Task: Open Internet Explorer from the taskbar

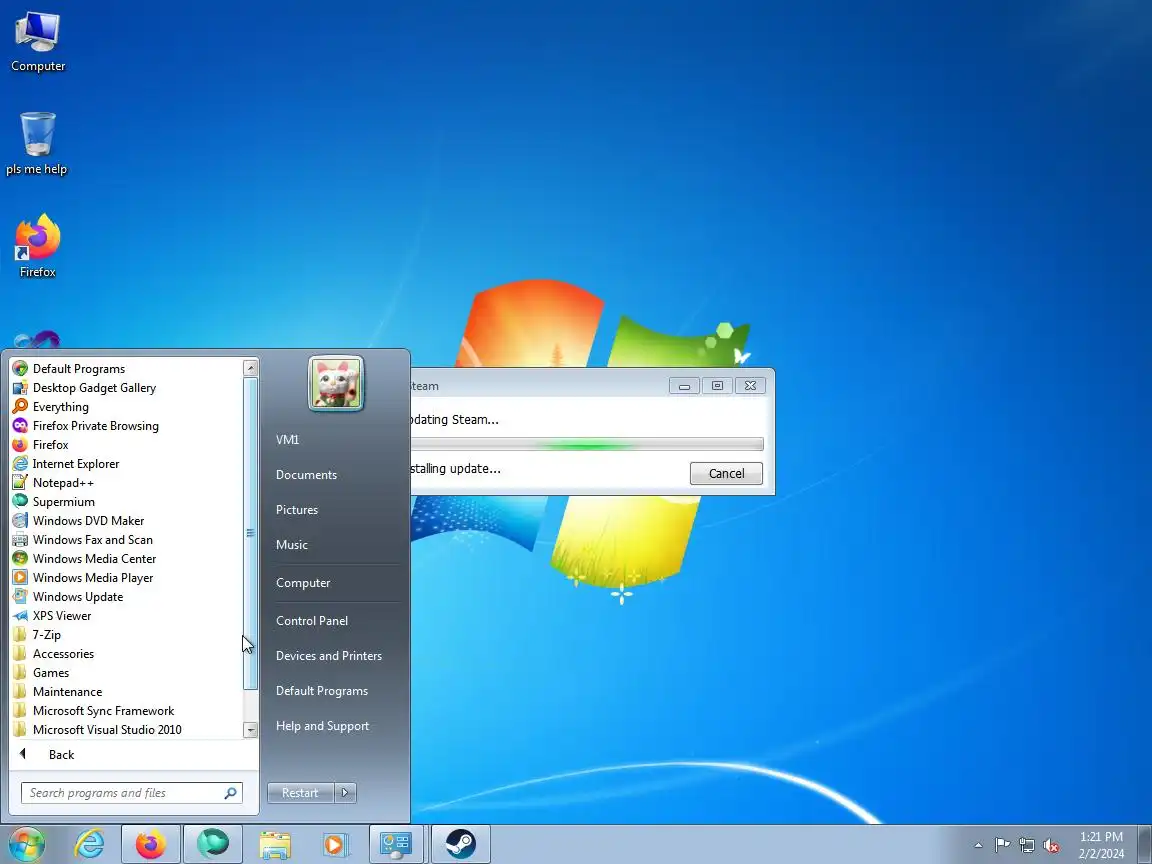Action: 90,845
